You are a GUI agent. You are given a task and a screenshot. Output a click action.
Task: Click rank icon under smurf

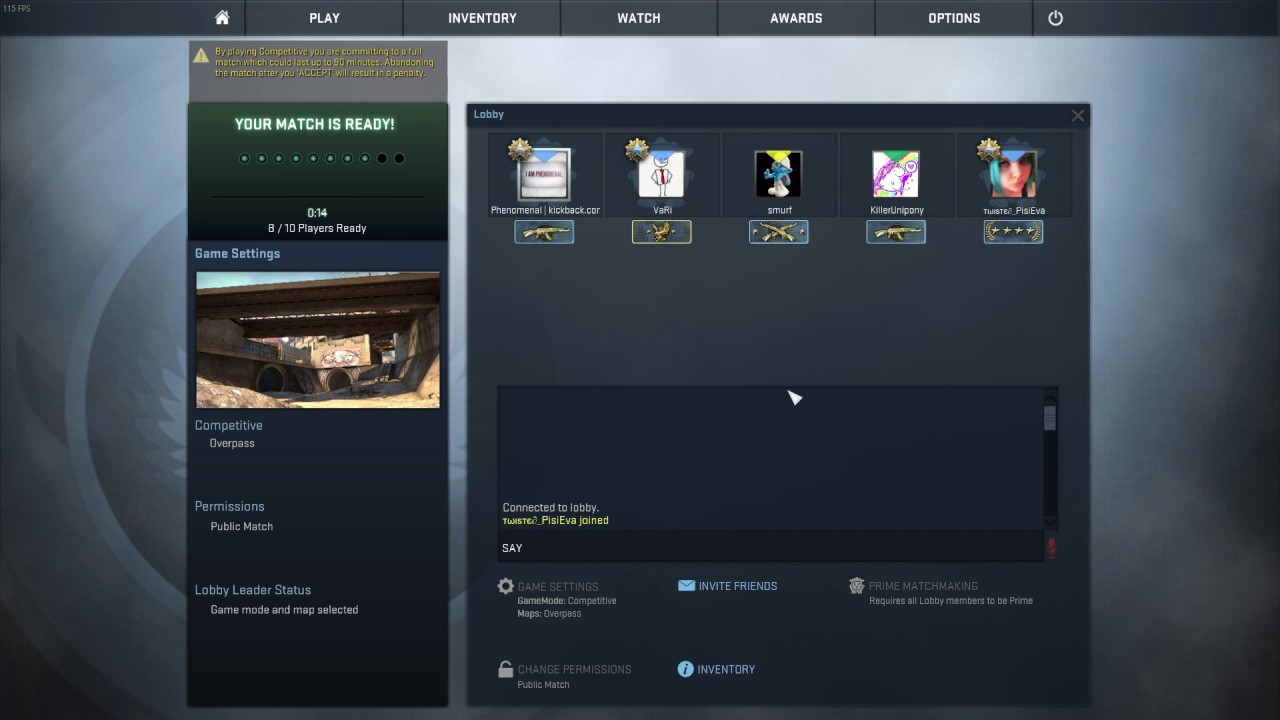(x=778, y=232)
